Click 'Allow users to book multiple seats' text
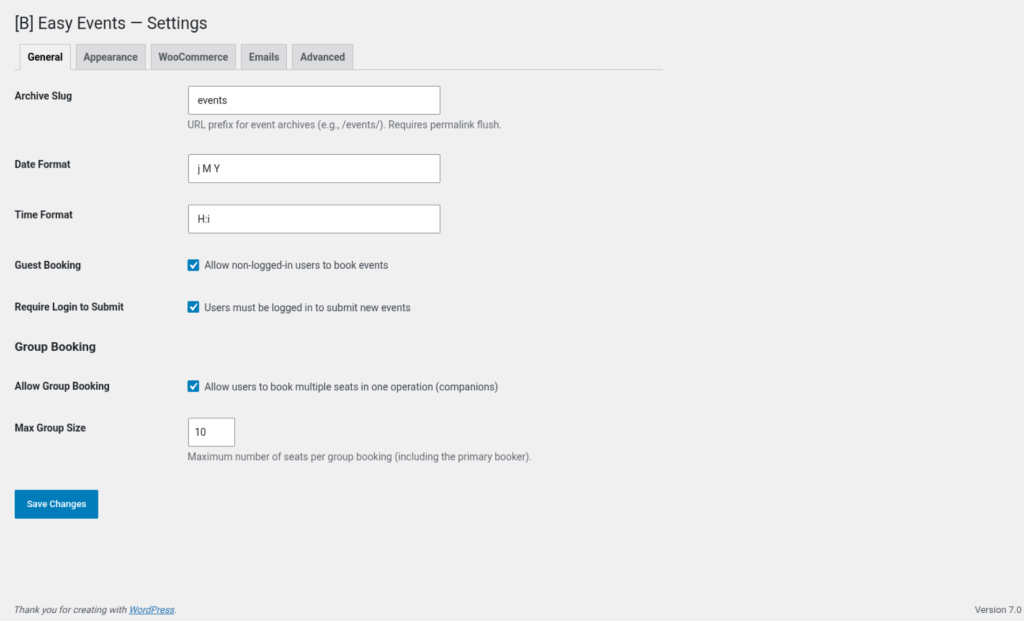1024x621 pixels. [351, 387]
